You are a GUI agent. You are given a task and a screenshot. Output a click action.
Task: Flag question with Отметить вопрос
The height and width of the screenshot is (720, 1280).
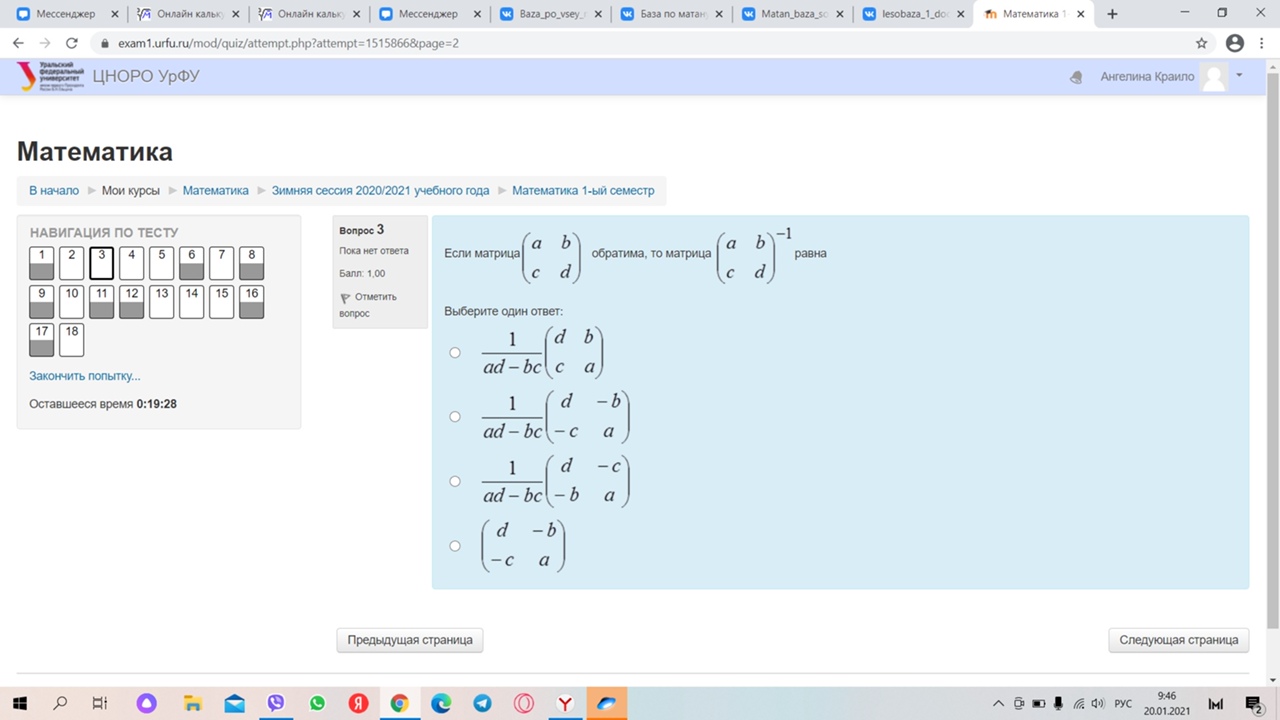369,305
